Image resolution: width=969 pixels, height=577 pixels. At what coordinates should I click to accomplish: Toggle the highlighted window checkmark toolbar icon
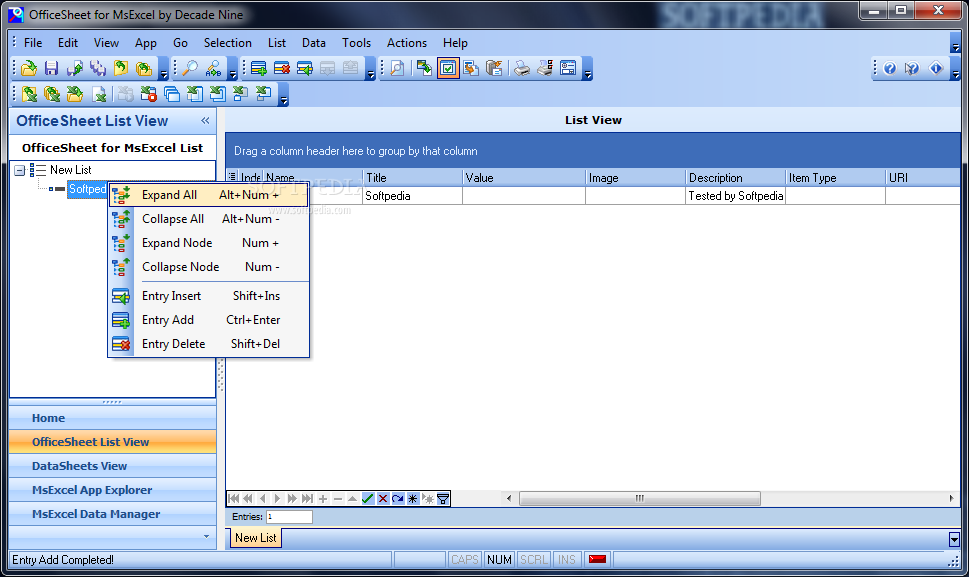[448, 68]
